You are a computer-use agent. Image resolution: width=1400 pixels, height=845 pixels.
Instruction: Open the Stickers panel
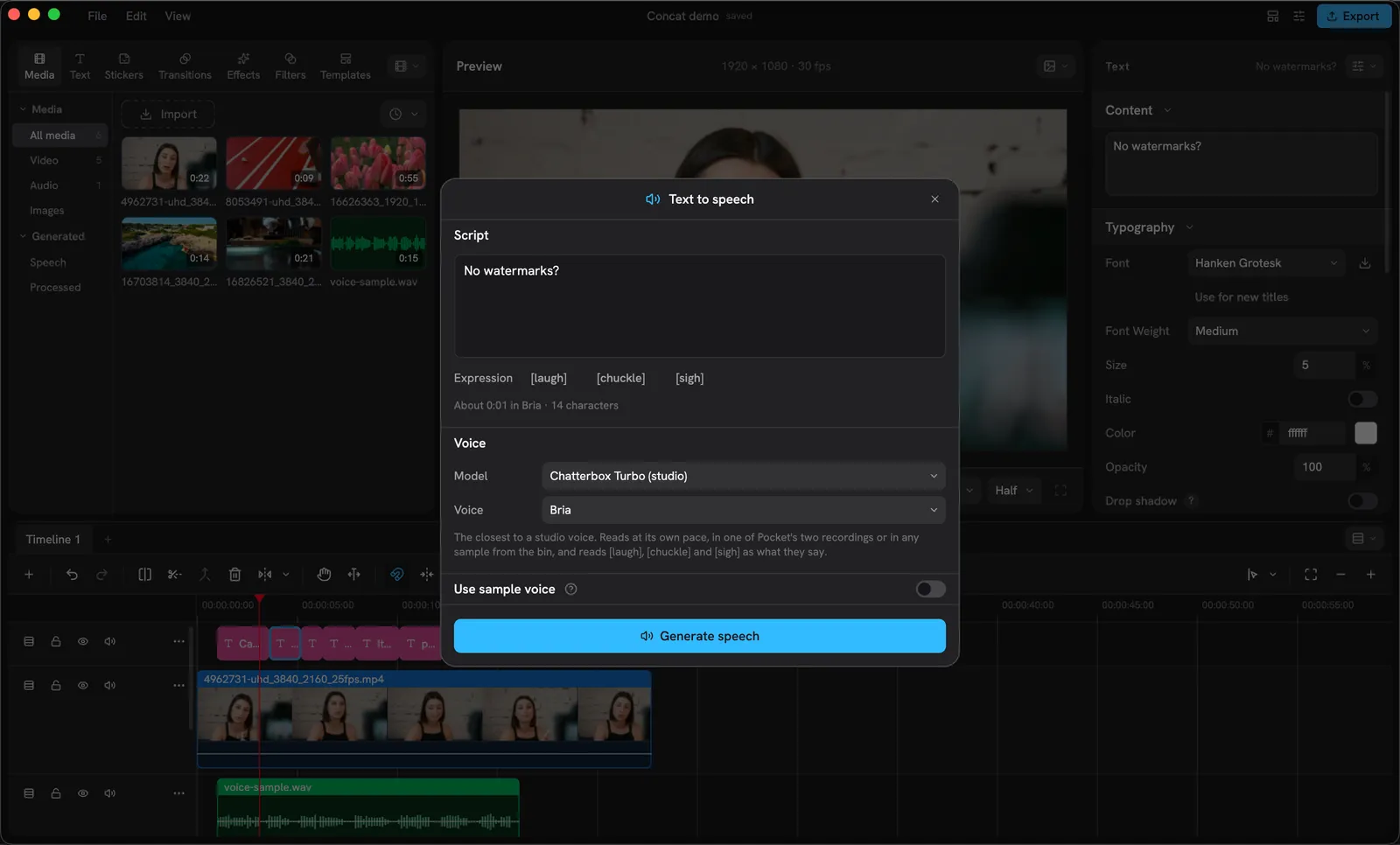(123, 66)
